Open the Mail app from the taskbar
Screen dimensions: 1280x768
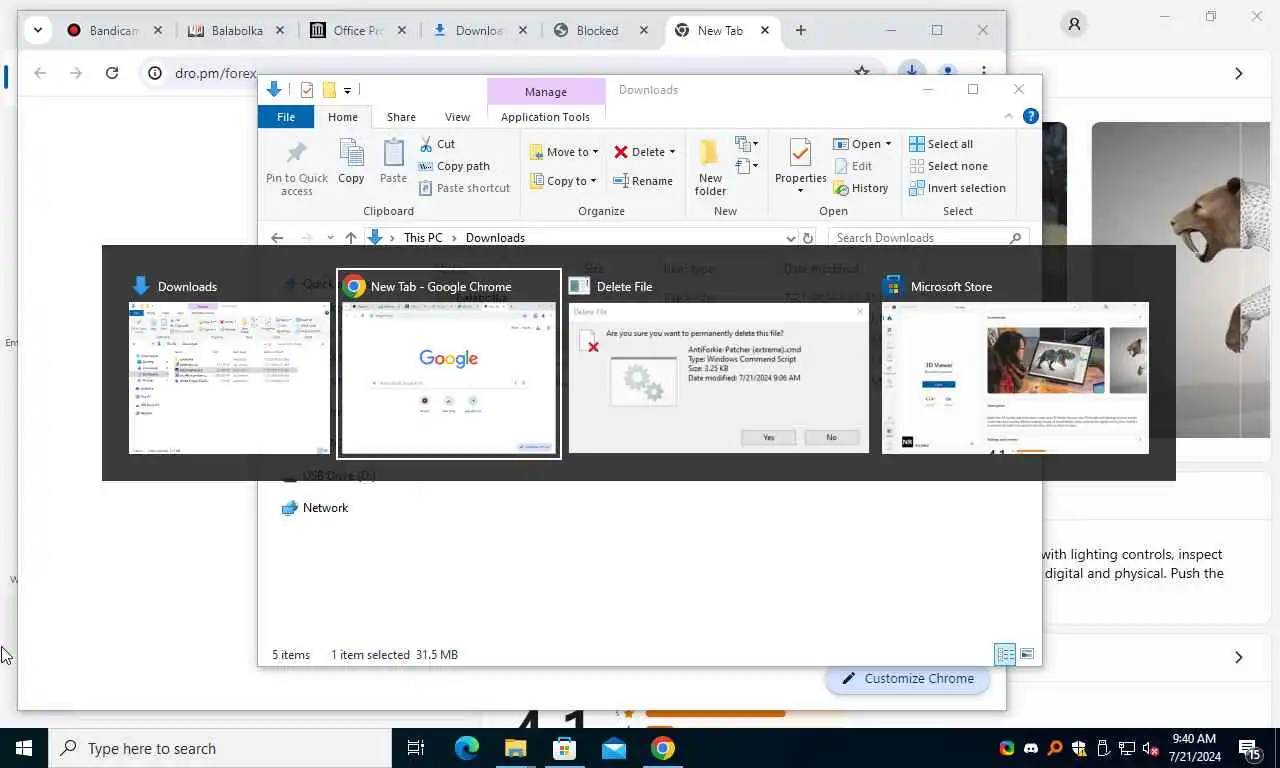(614, 748)
